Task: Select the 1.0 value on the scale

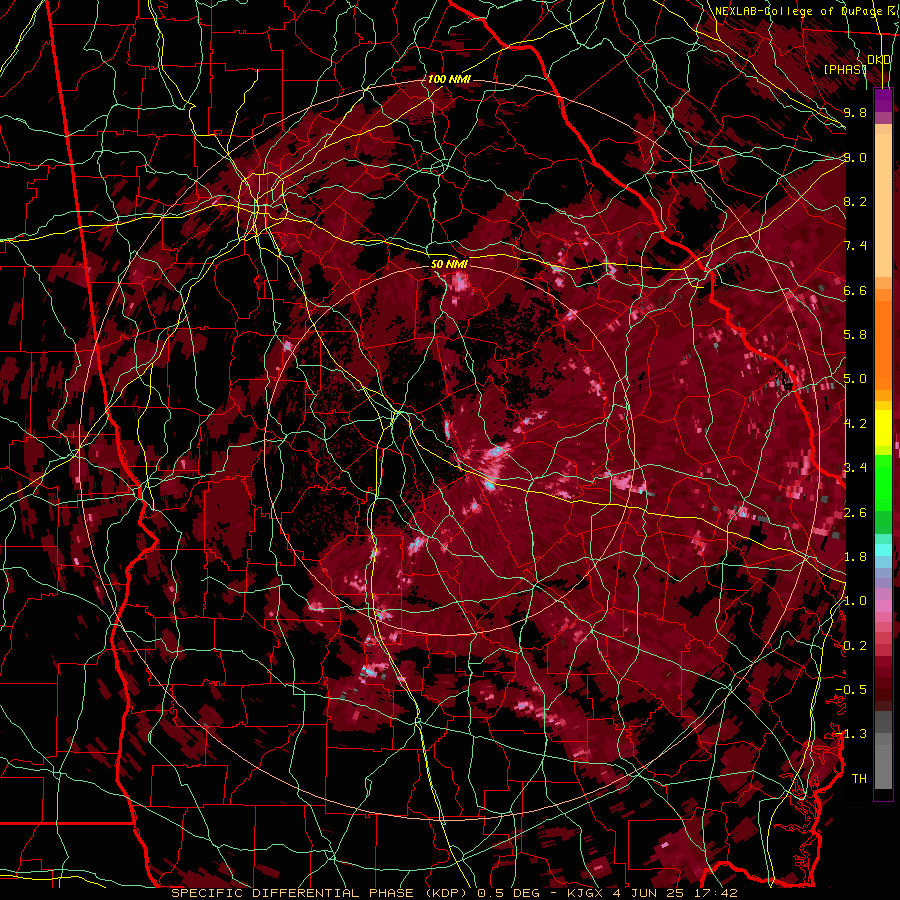Action: (x=855, y=601)
